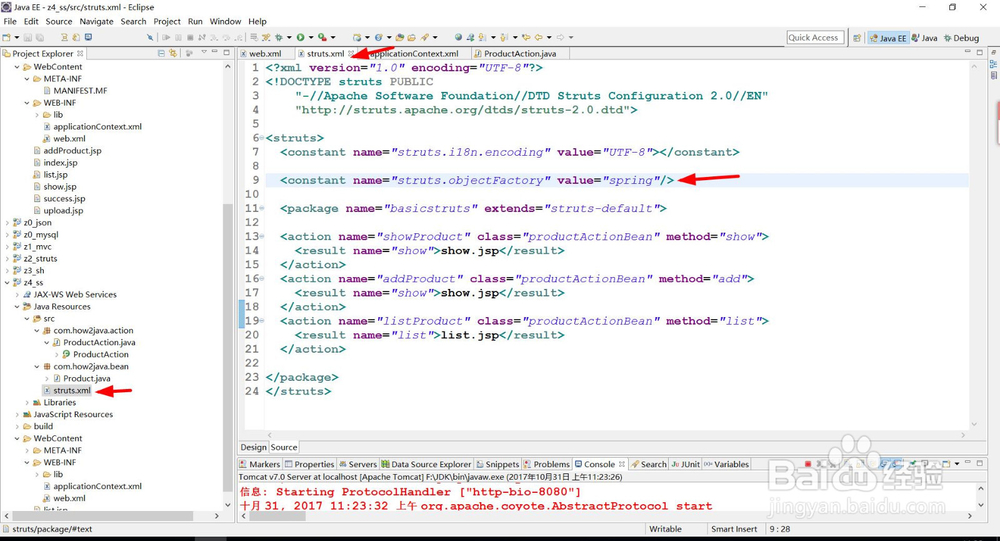Viewport: 1000px width, 541px height.
Task: Collapse all in Project Explorer
Action: click(x=161, y=53)
